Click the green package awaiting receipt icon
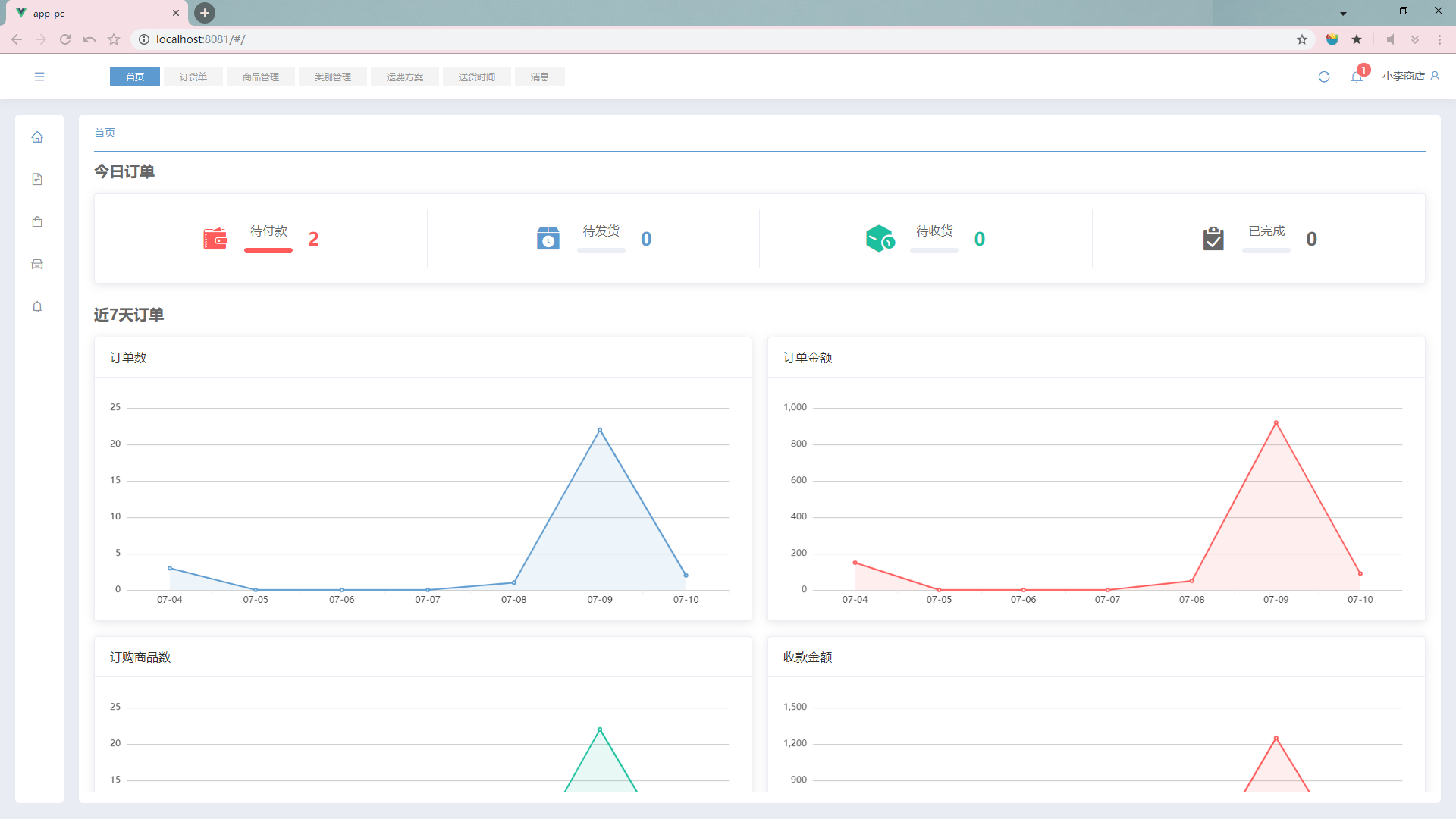Viewport: 1456px width, 819px height. tap(880, 239)
